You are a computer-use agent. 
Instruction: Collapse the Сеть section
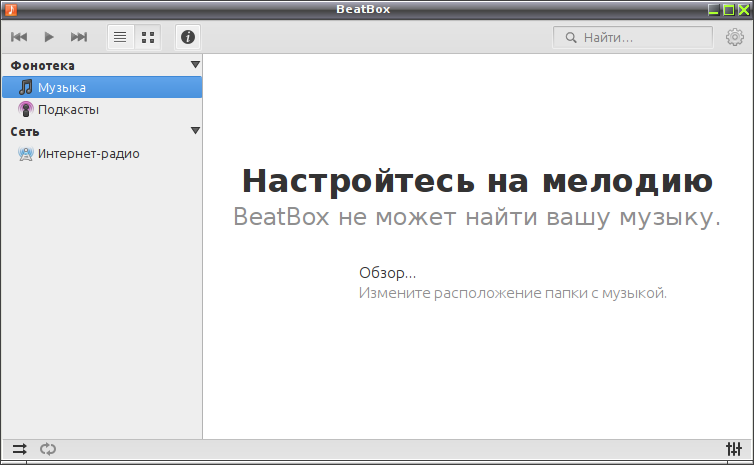pos(195,130)
